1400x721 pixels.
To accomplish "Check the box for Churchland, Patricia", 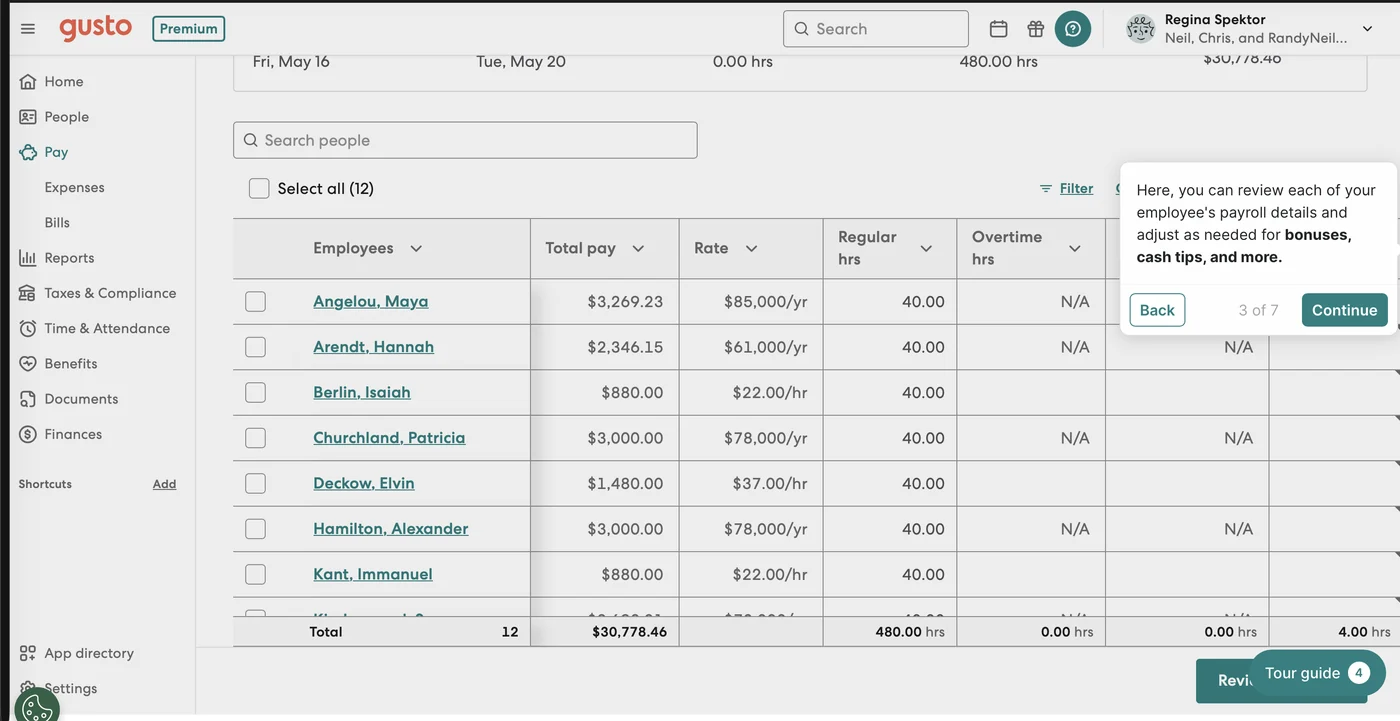I will coord(256,438).
